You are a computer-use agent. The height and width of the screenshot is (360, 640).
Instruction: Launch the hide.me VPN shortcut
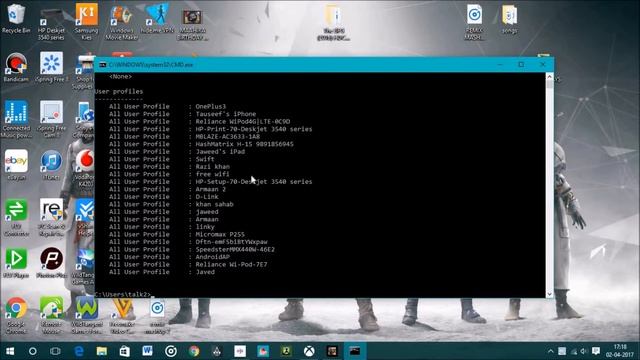(x=157, y=18)
